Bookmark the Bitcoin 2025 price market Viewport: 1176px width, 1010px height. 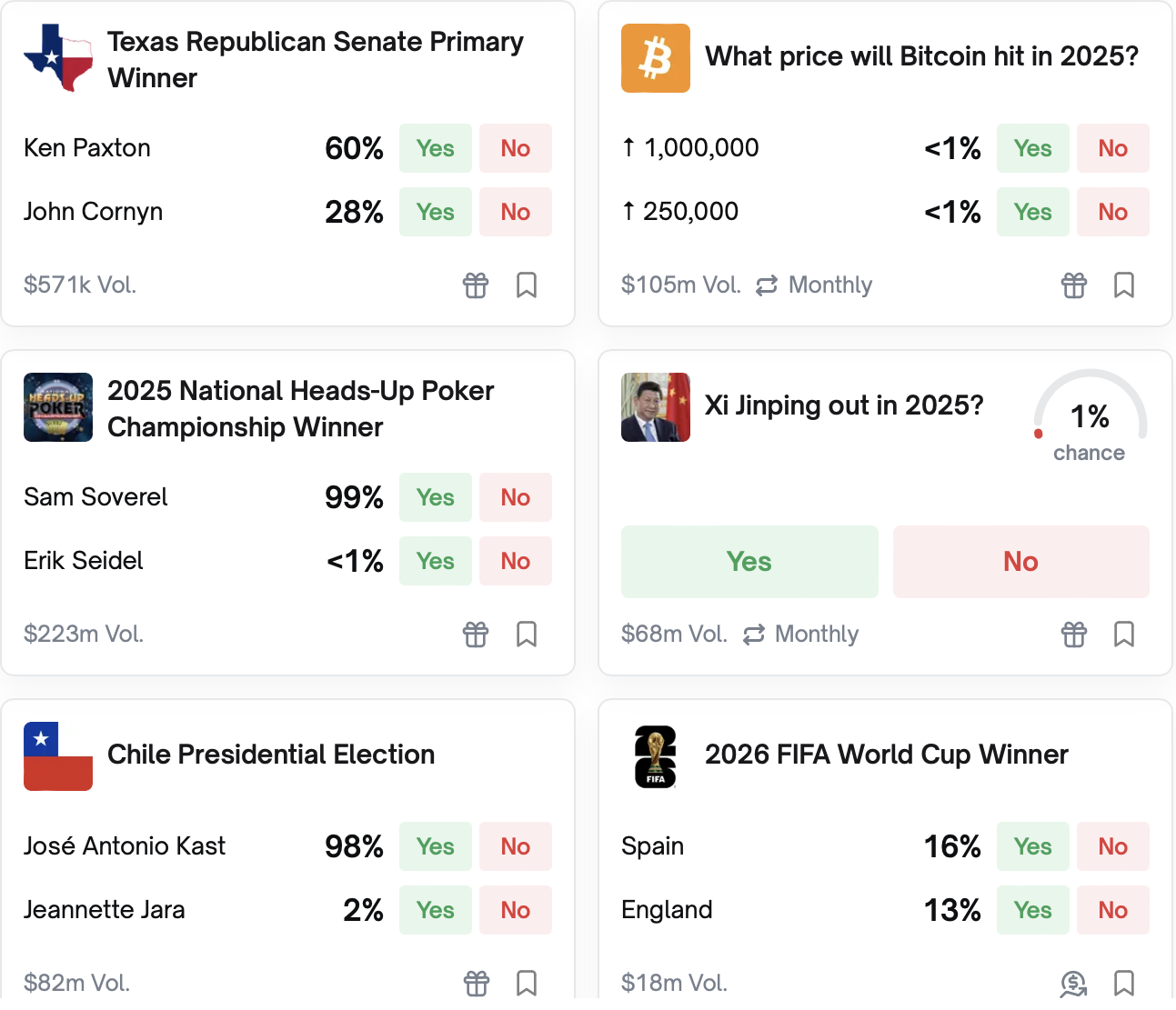pyautogui.click(x=1123, y=285)
